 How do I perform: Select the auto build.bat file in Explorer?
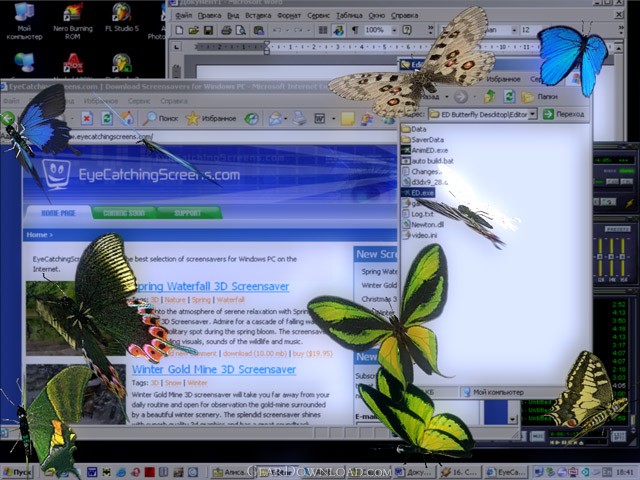pyautogui.click(x=427, y=161)
